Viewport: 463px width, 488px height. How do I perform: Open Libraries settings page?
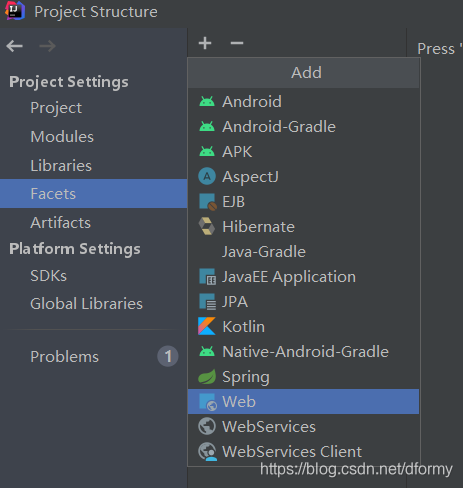[93, 165]
